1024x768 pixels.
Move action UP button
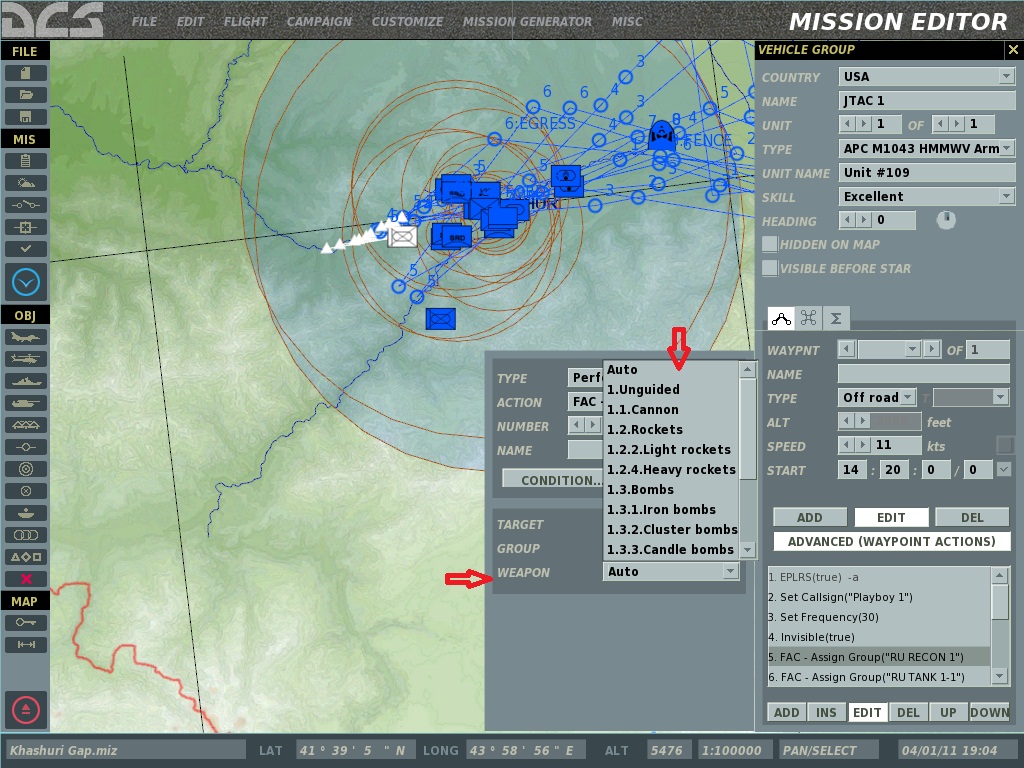point(948,712)
